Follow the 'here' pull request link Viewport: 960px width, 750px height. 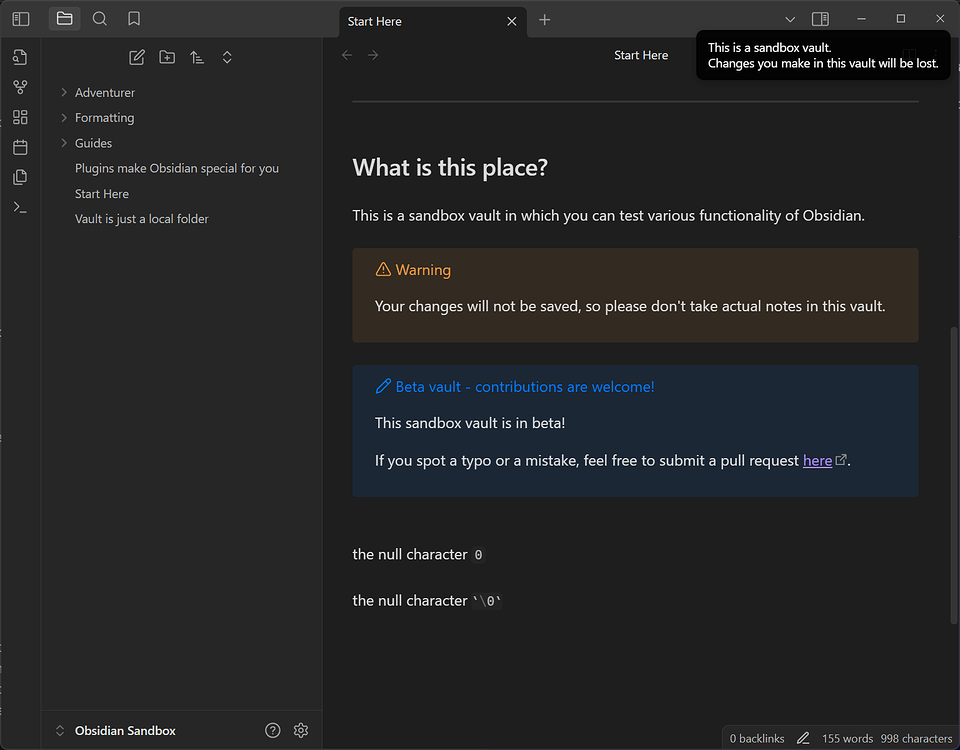[817, 460]
